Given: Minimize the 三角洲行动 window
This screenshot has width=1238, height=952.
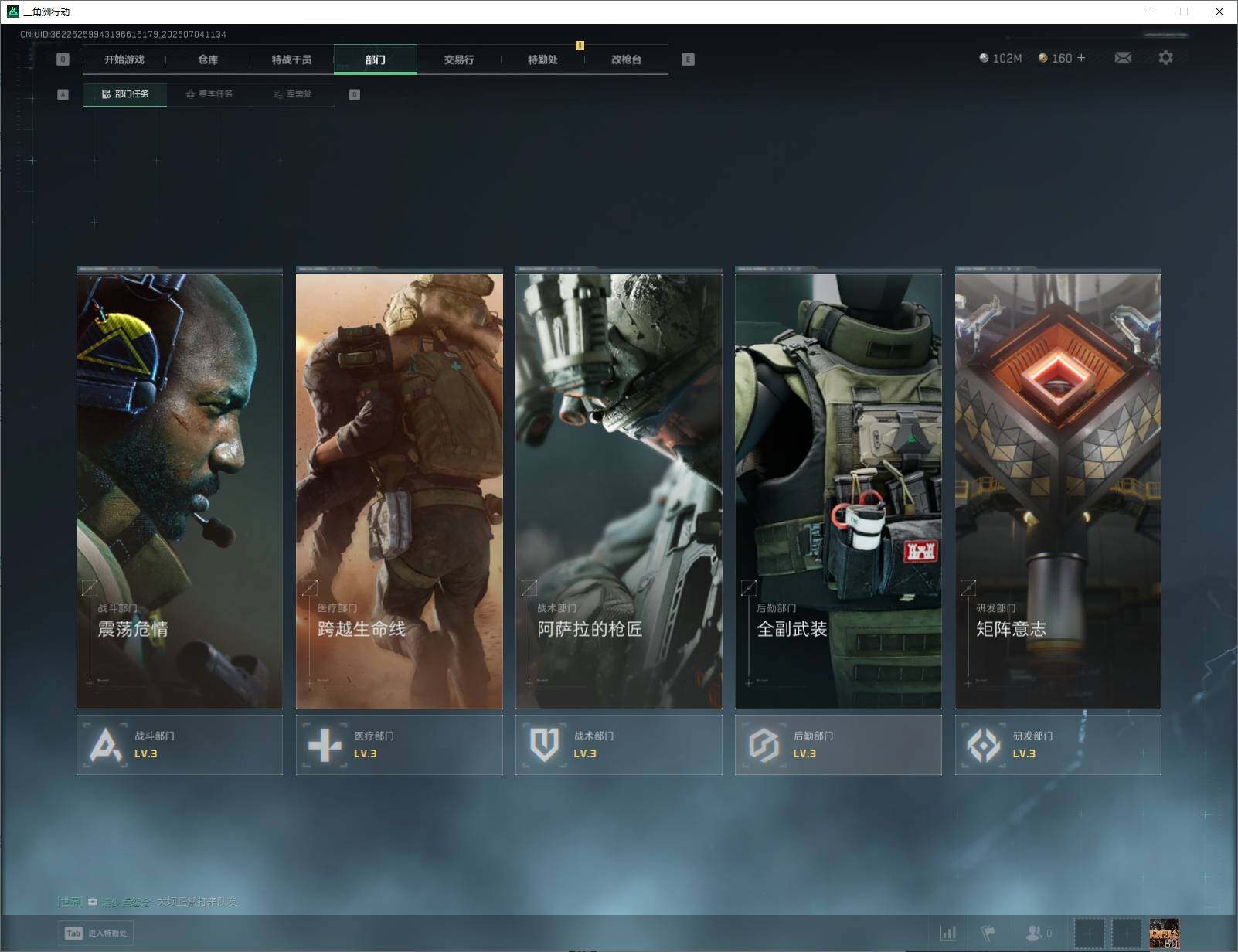Looking at the screenshot, I should tap(1148, 12).
